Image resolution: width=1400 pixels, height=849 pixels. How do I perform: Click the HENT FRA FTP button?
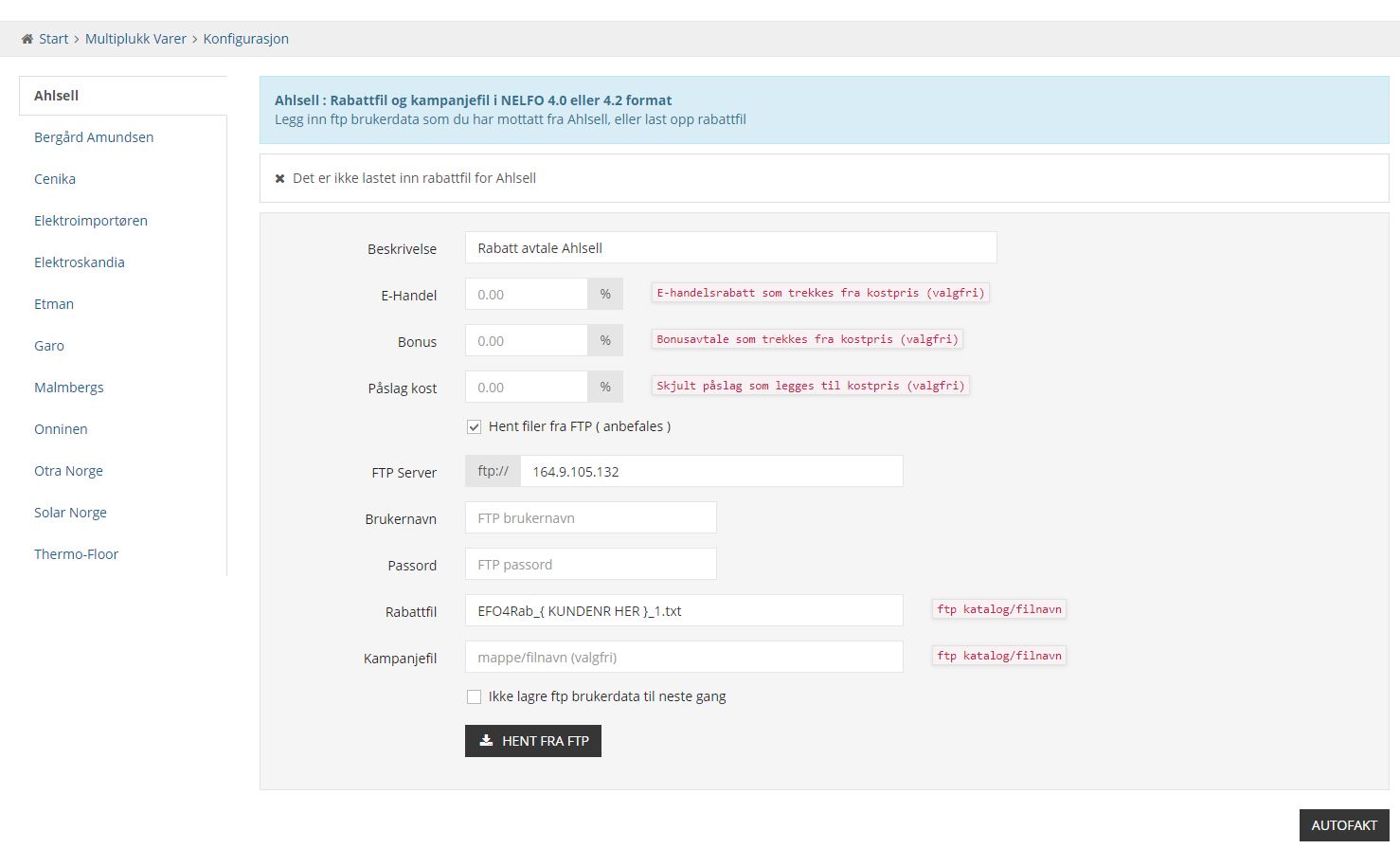pyautogui.click(x=533, y=741)
